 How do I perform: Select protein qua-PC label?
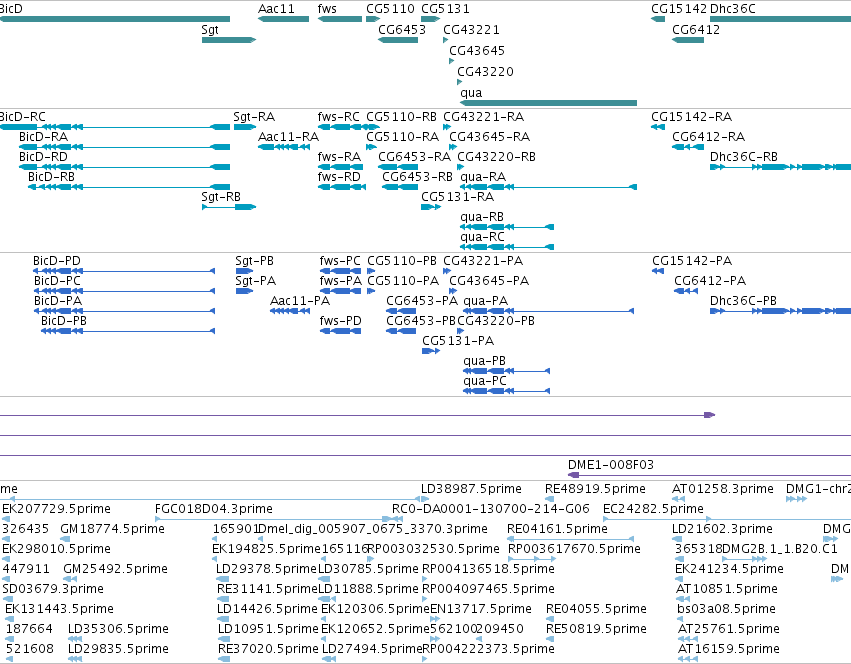click(x=485, y=381)
